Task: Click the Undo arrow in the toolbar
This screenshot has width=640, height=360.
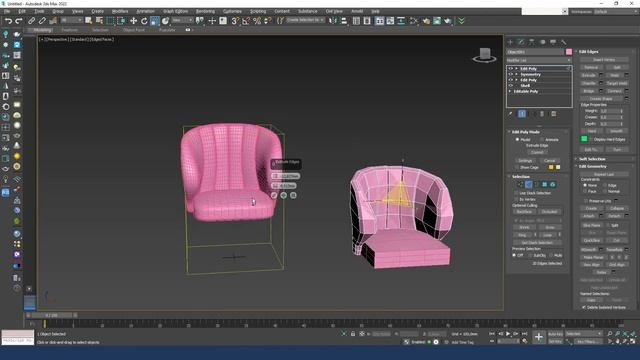Action: (x=8, y=21)
